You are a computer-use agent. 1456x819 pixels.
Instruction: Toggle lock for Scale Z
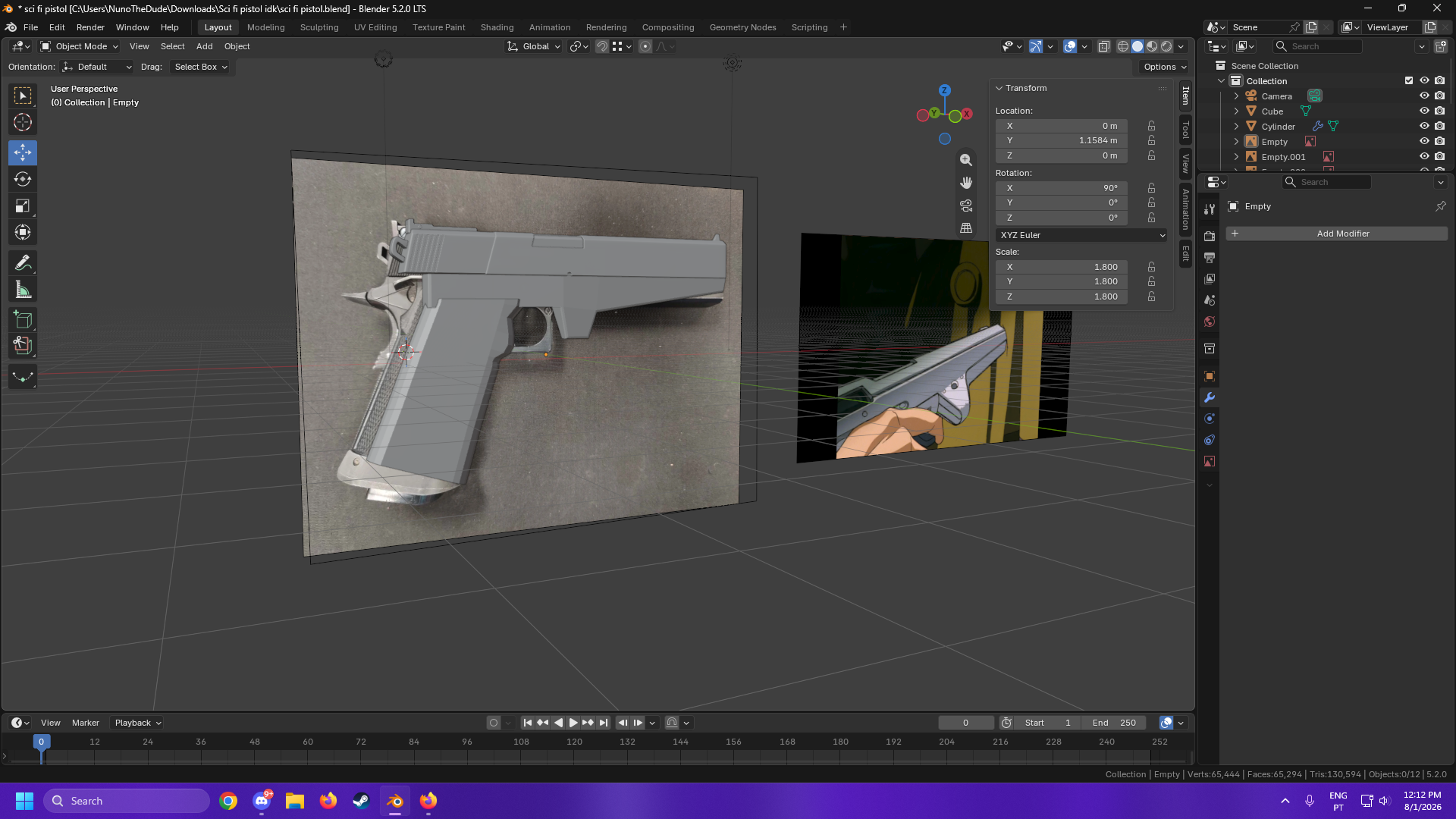point(1151,297)
